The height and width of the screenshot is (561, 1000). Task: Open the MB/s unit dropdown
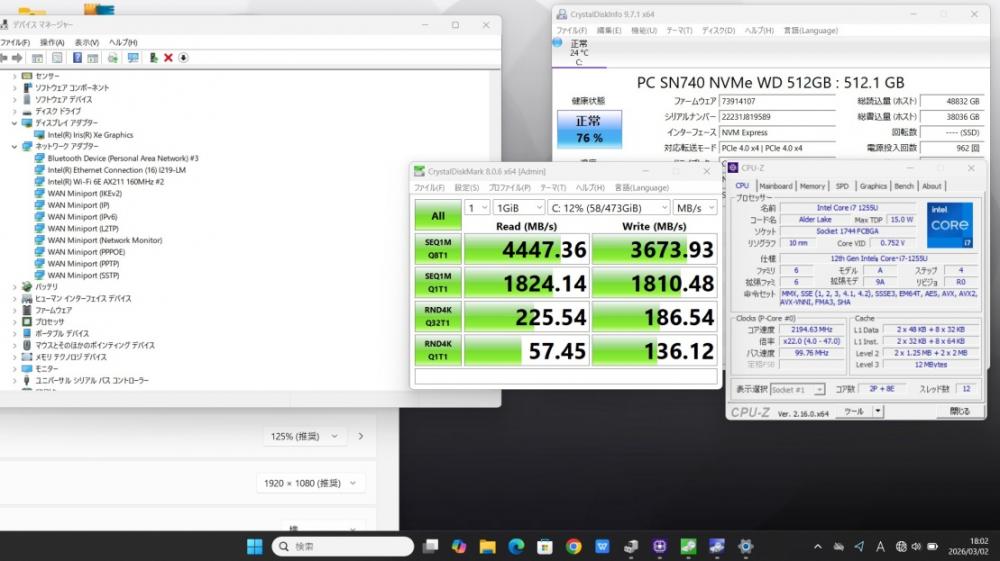click(695, 208)
